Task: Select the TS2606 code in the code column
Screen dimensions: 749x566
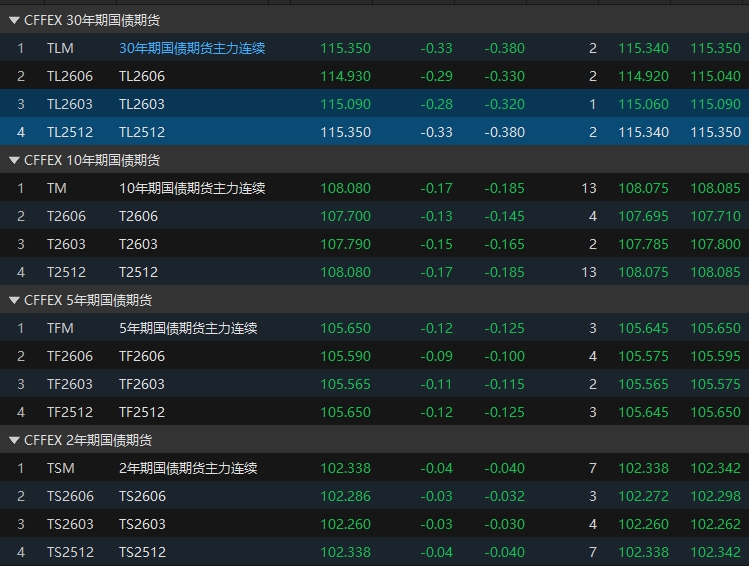Action: pos(70,496)
